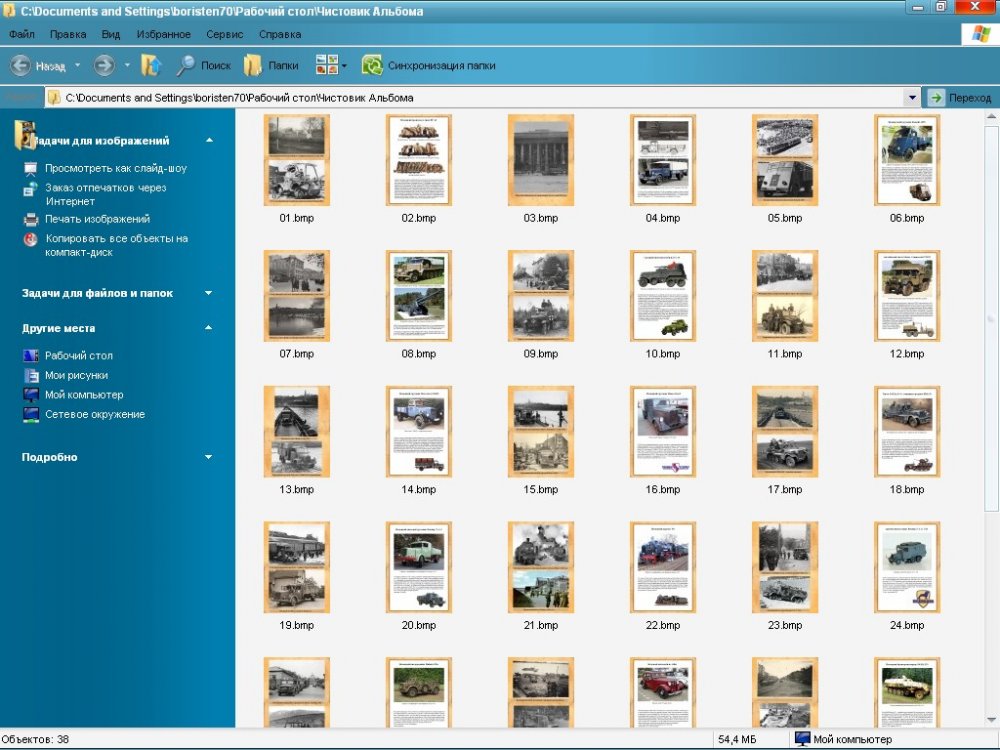
Task: Open the Back history dropdown arrow
Action: (x=77, y=66)
